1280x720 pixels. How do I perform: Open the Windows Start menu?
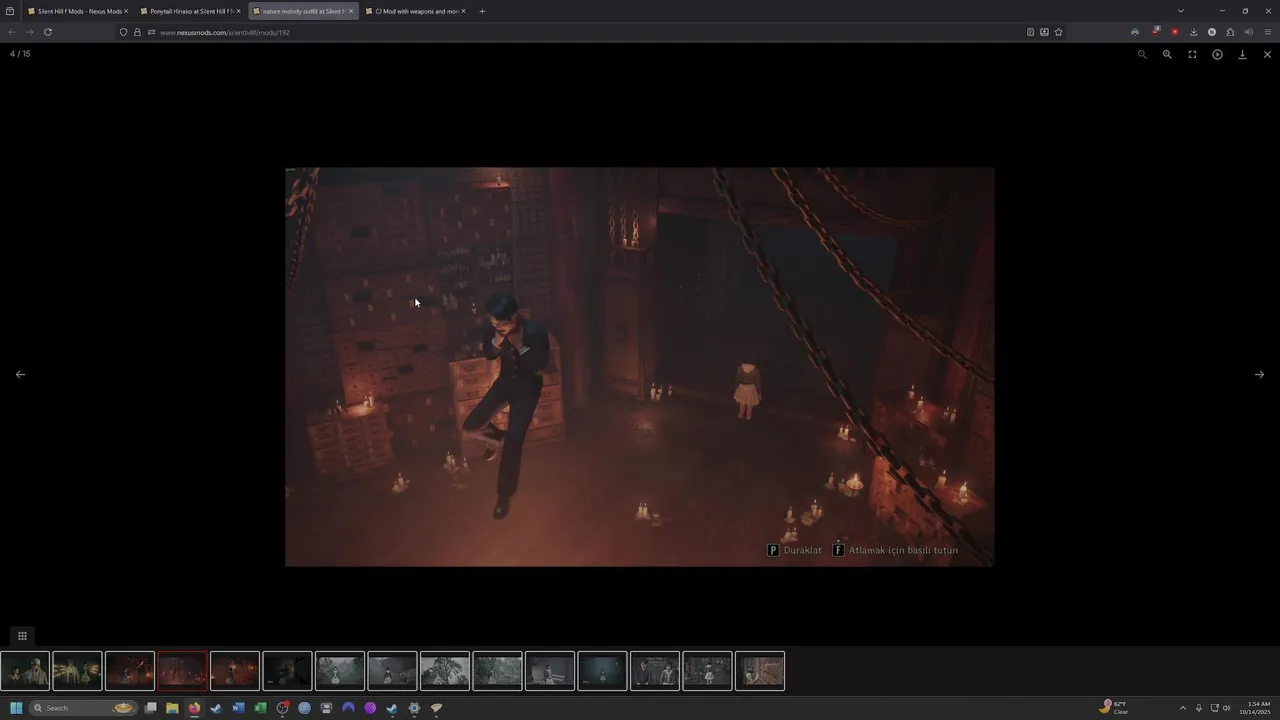[x=16, y=708]
